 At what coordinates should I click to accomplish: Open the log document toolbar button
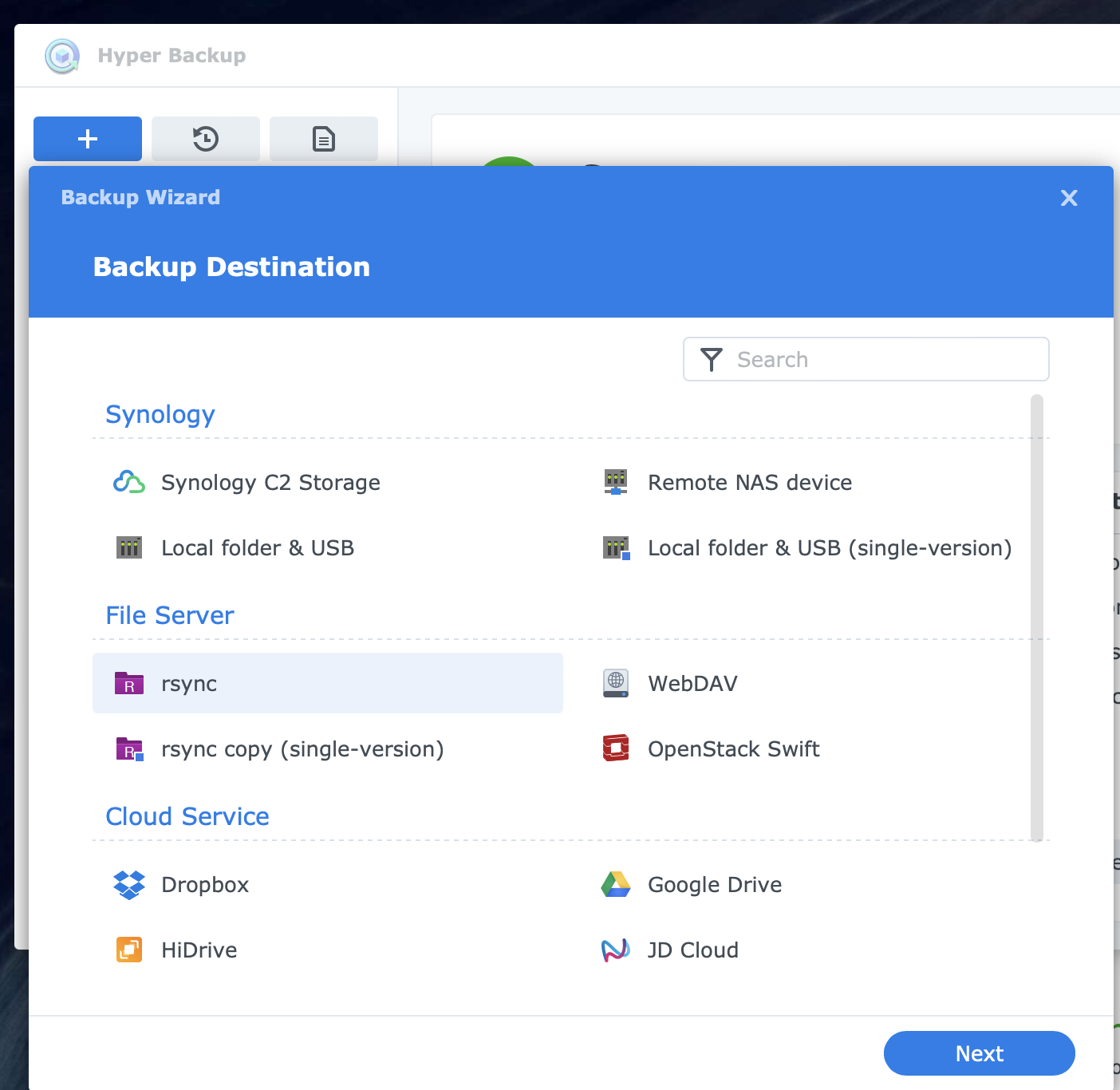tap(324, 139)
